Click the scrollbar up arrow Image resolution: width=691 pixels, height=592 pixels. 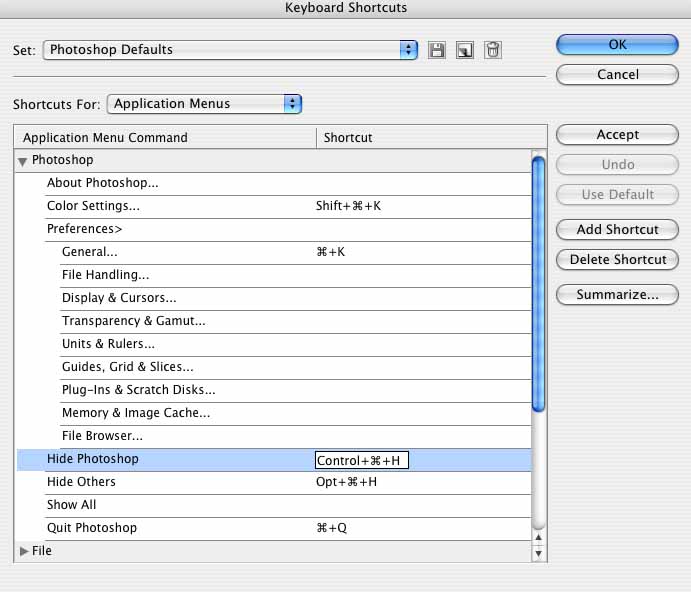(x=539, y=537)
